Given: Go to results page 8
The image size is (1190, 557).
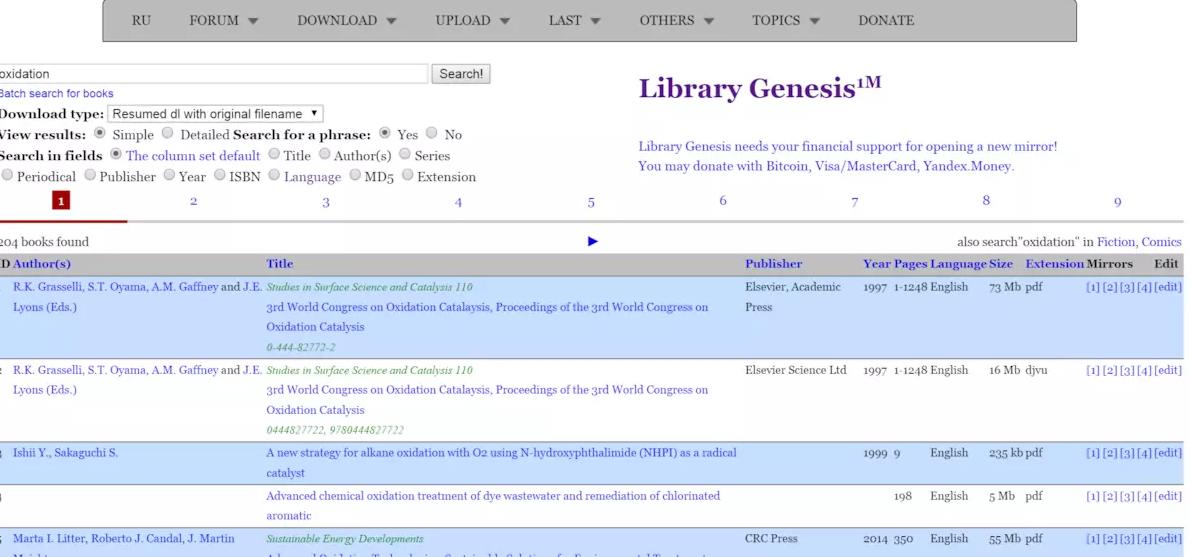Looking at the screenshot, I should click(986, 200).
